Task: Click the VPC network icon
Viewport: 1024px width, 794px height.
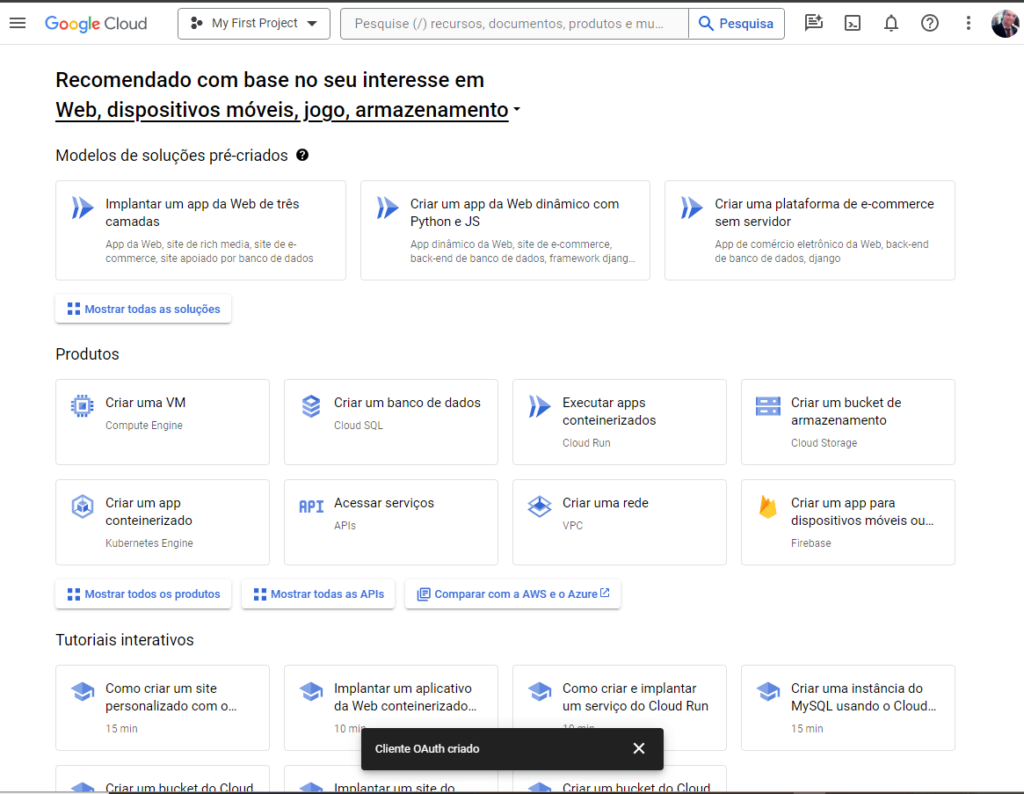Action: pyautogui.click(x=539, y=507)
